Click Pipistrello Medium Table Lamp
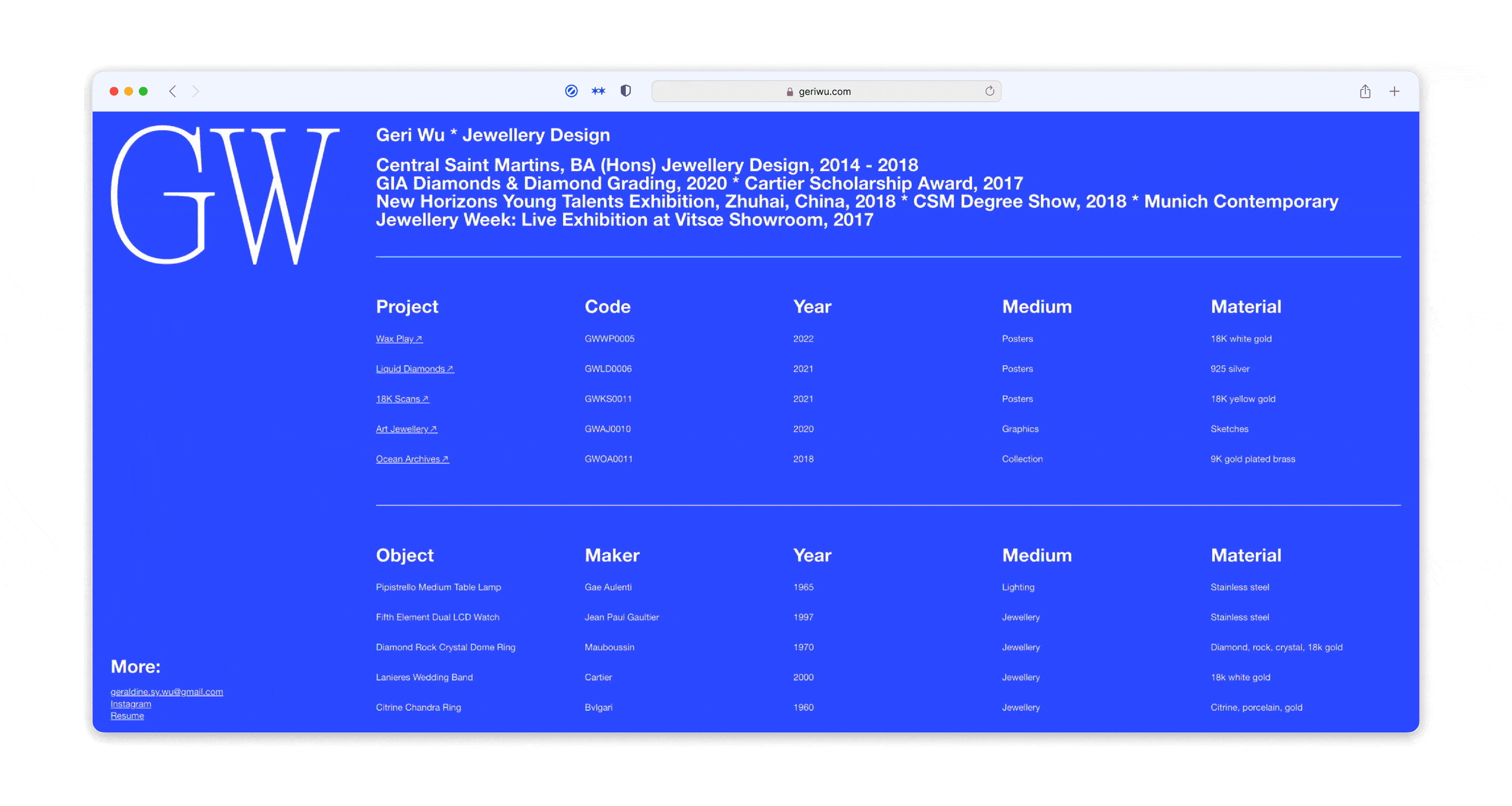Image resolution: width=1512 pixels, height=806 pixels. pos(438,587)
